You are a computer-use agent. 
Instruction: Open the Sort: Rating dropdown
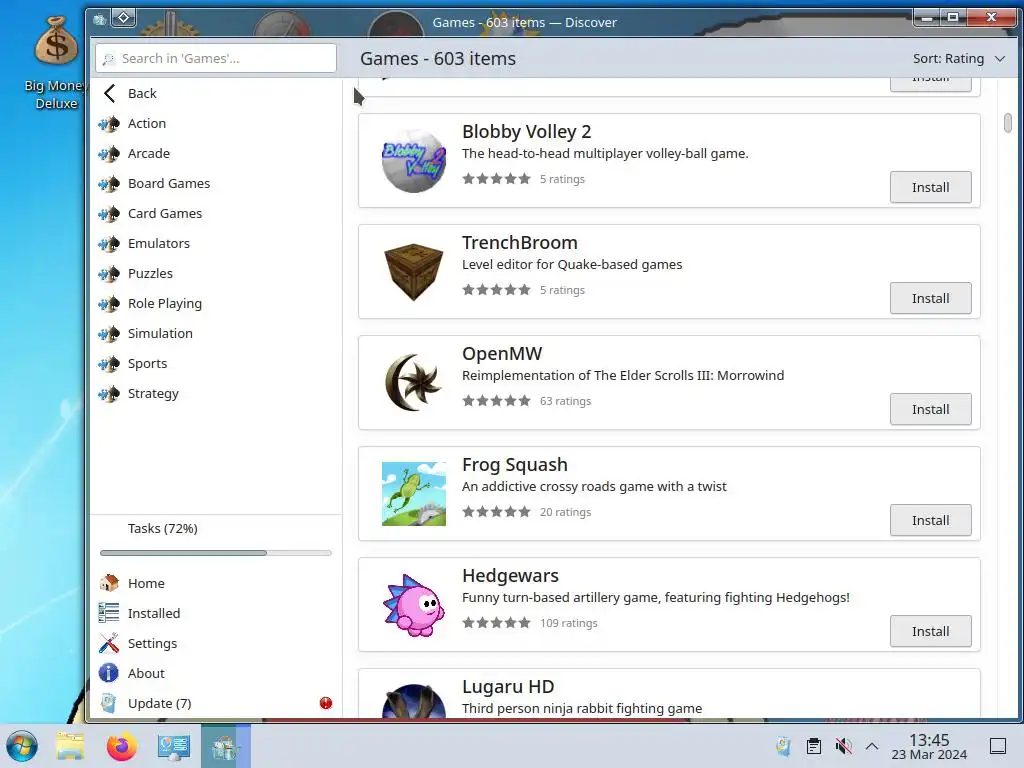959,59
